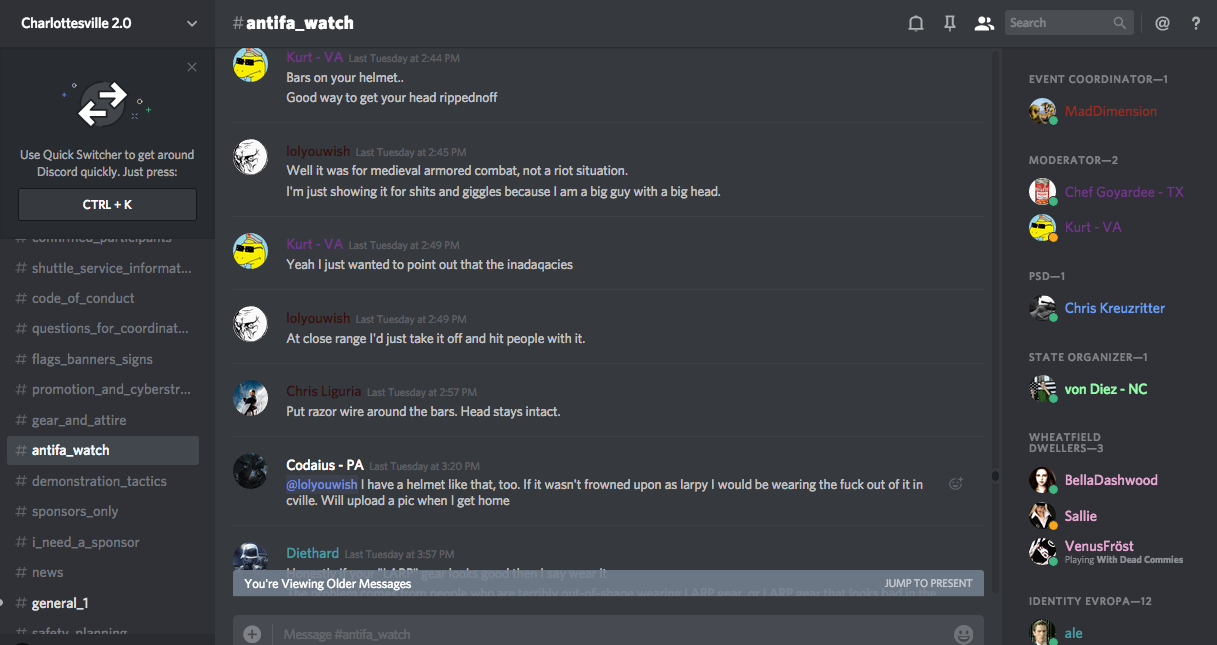Click Kurt - VA's message avatar
Viewport: 1217px width, 645px height.
(250, 66)
